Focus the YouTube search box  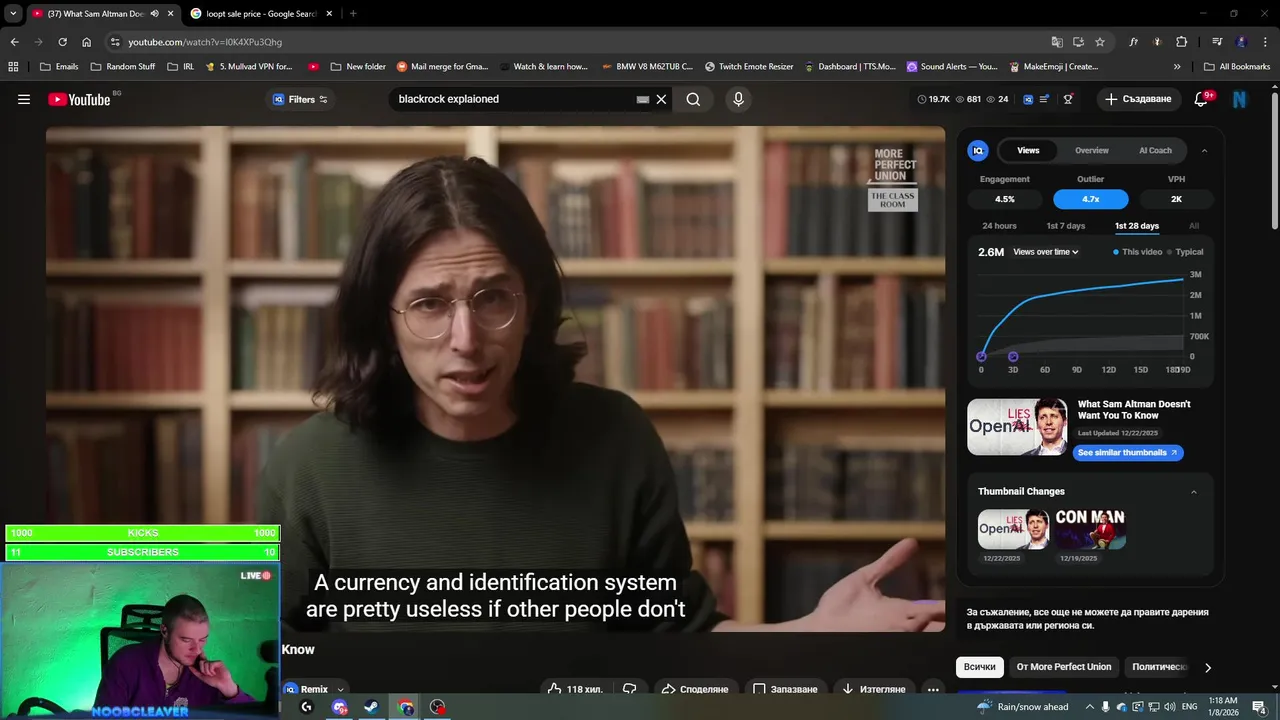click(x=514, y=99)
